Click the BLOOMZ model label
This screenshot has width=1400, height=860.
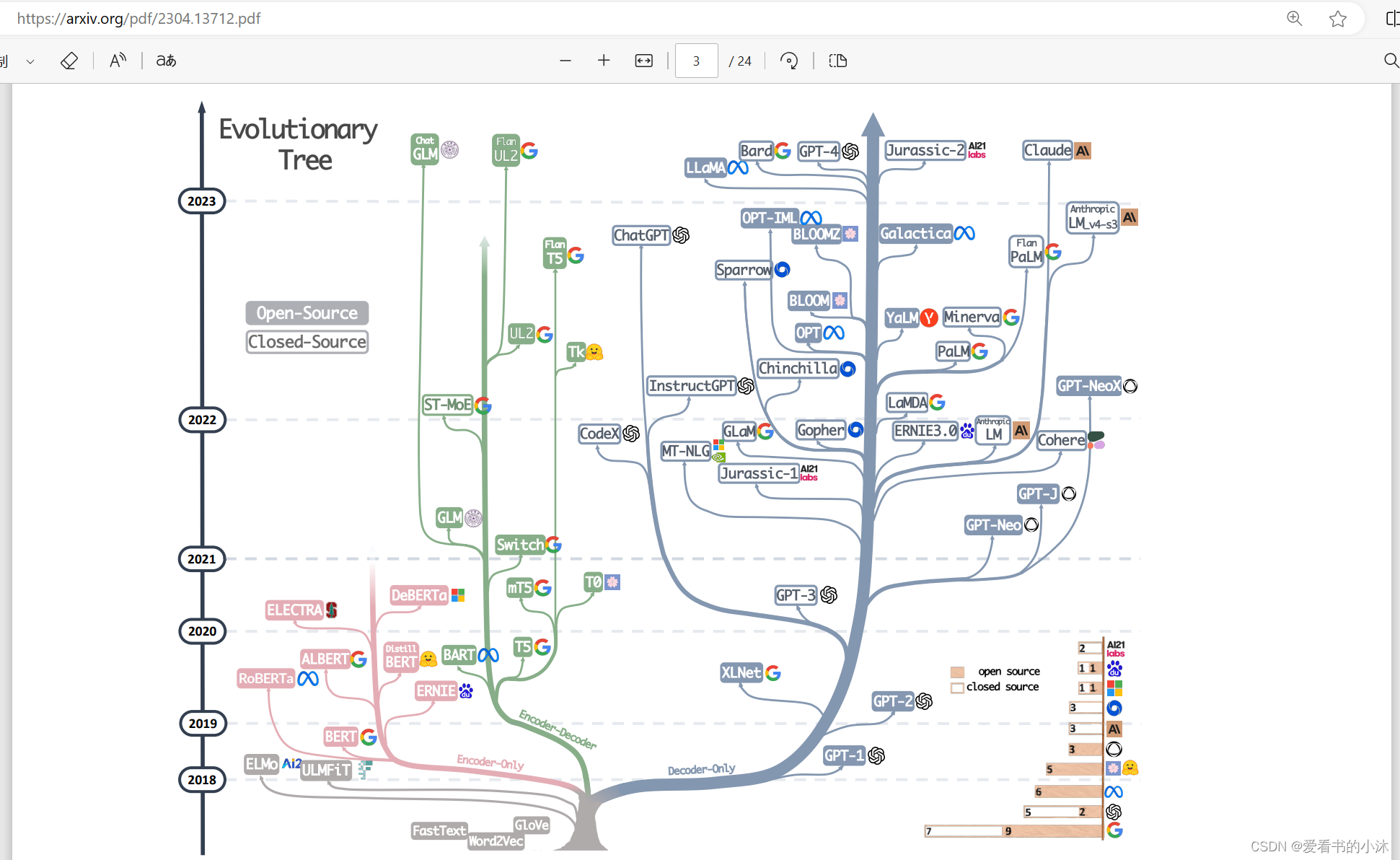coord(816,234)
